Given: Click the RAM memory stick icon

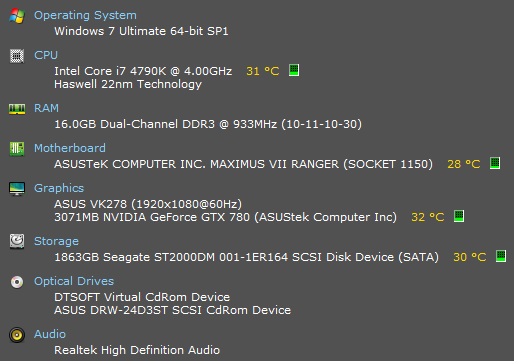Looking at the screenshot, I should 17,109.
